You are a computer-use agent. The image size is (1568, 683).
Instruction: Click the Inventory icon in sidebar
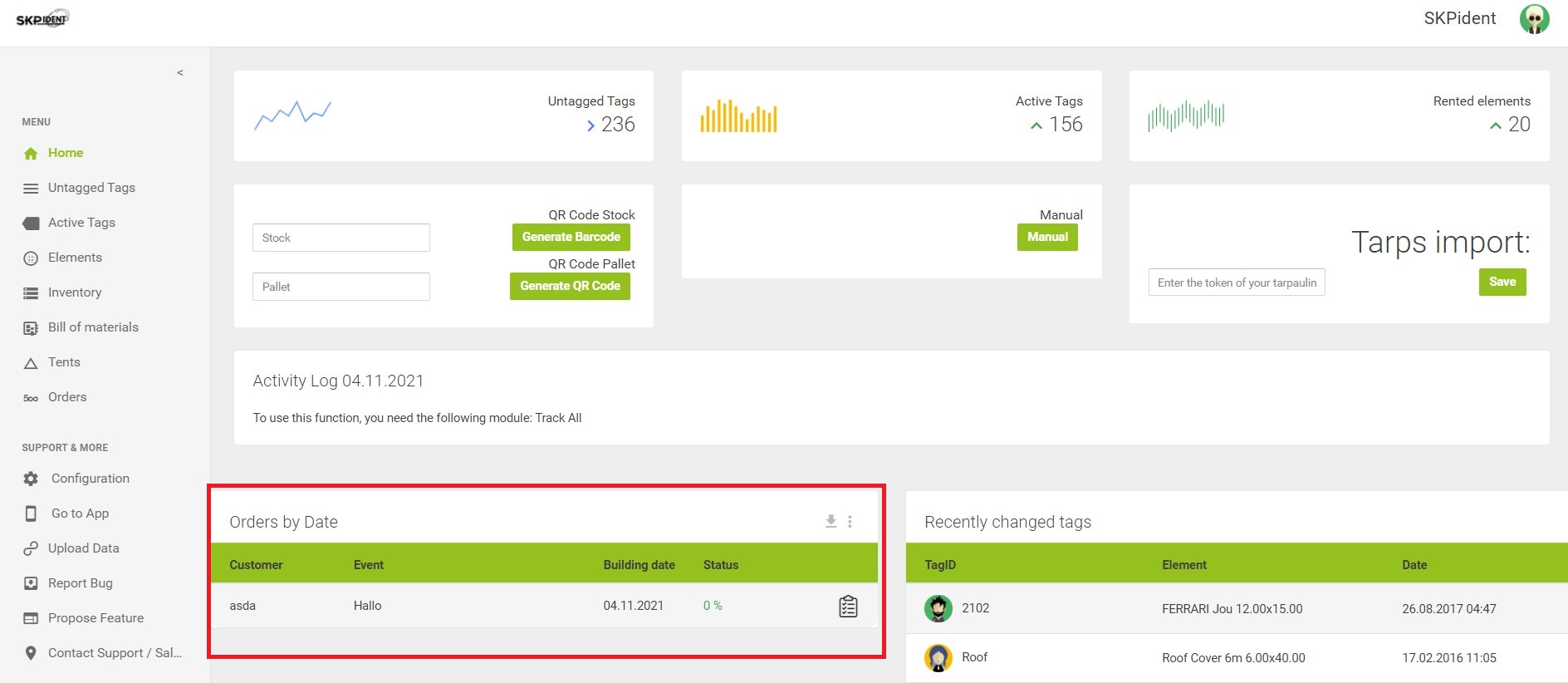tap(31, 293)
